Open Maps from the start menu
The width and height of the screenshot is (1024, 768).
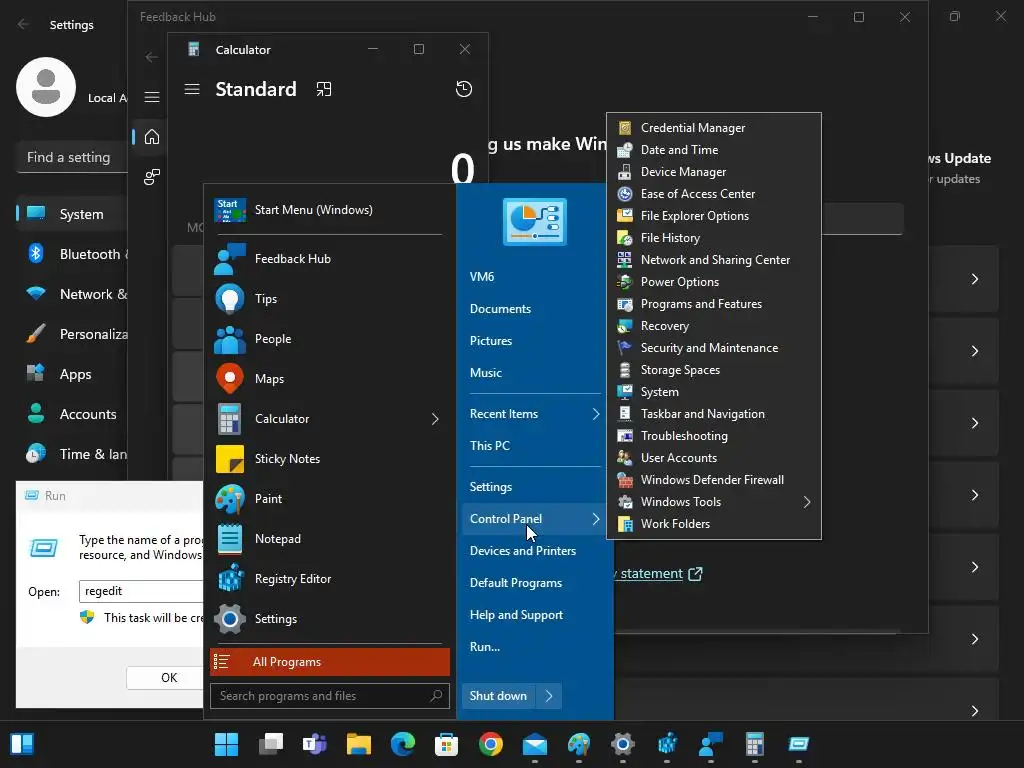pos(329,378)
